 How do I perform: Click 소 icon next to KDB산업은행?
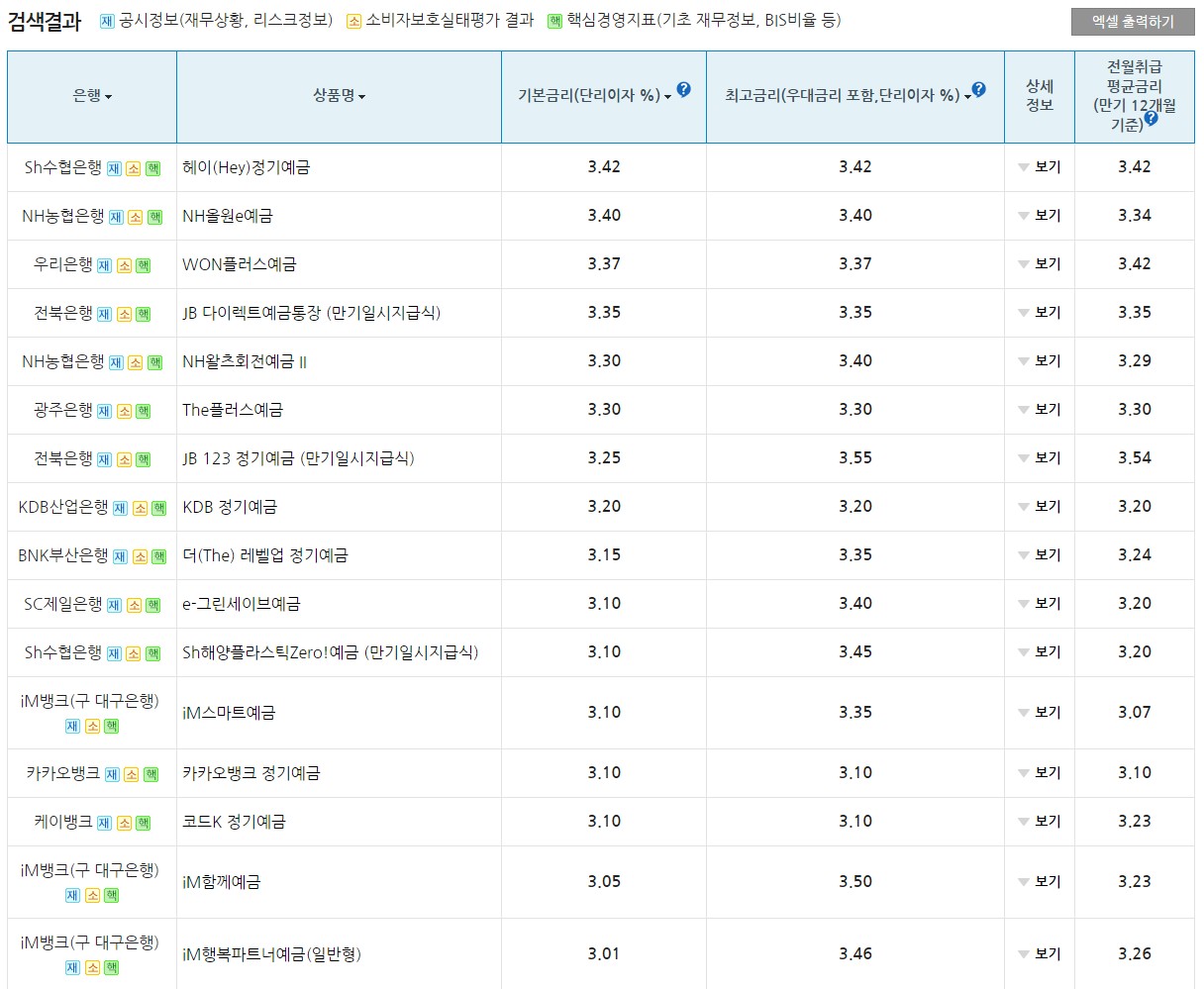tap(140, 508)
